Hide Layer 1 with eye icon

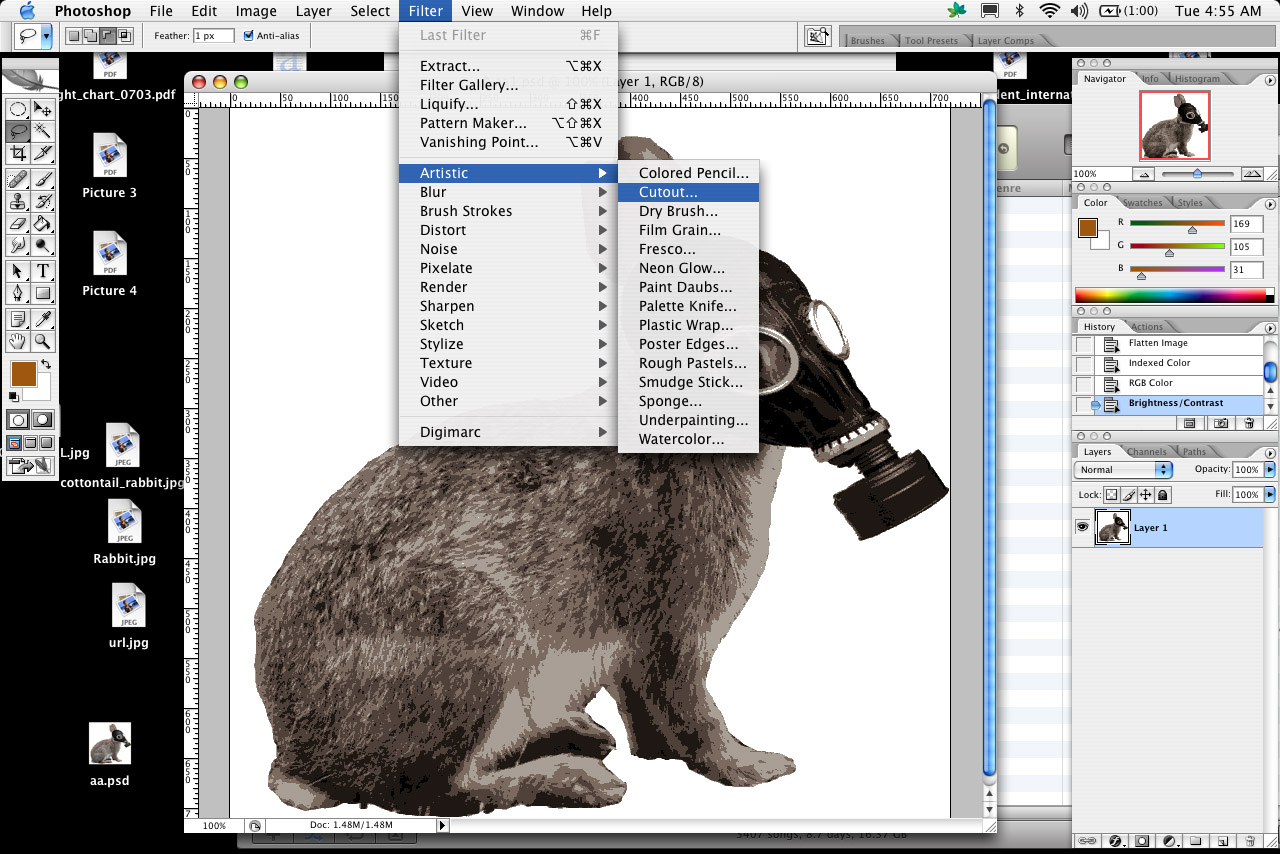click(x=1082, y=527)
